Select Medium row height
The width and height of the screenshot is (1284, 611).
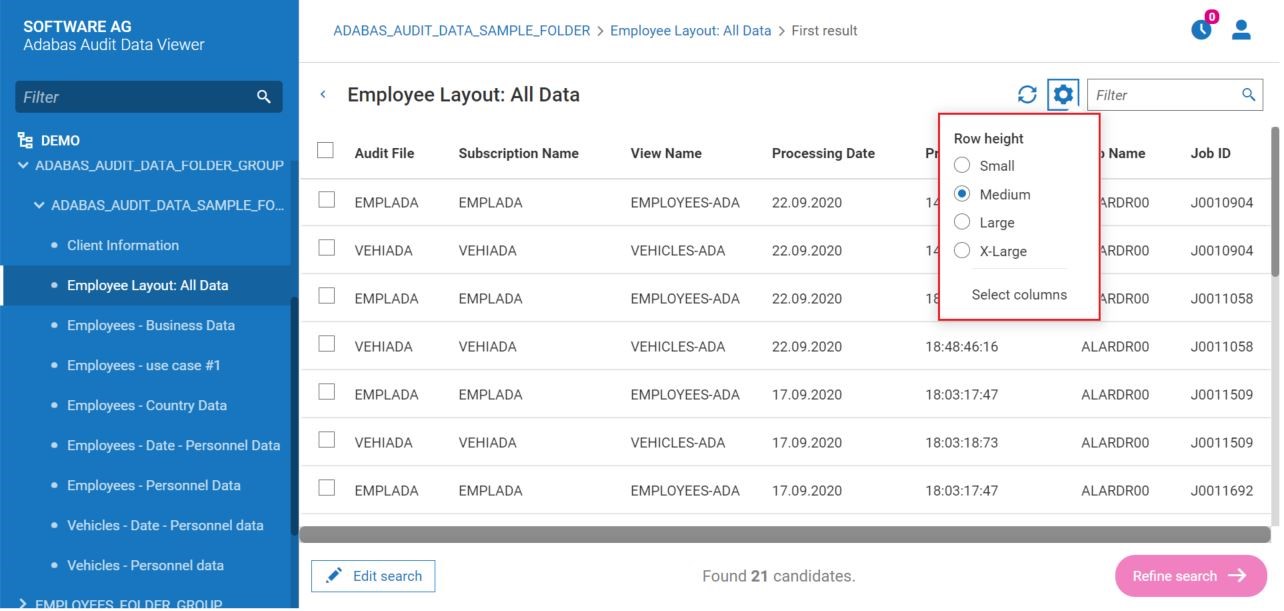pos(962,194)
